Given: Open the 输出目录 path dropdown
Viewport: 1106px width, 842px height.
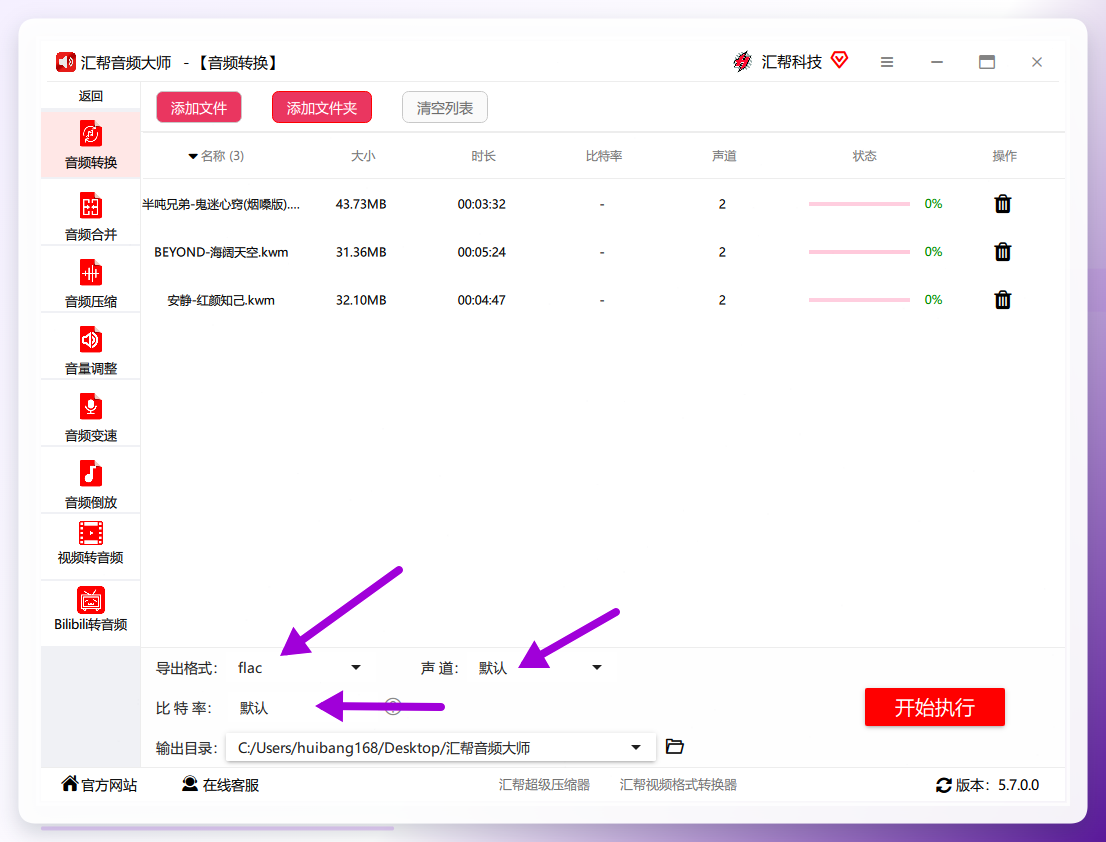Looking at the screenshot, I should [441, 748].
